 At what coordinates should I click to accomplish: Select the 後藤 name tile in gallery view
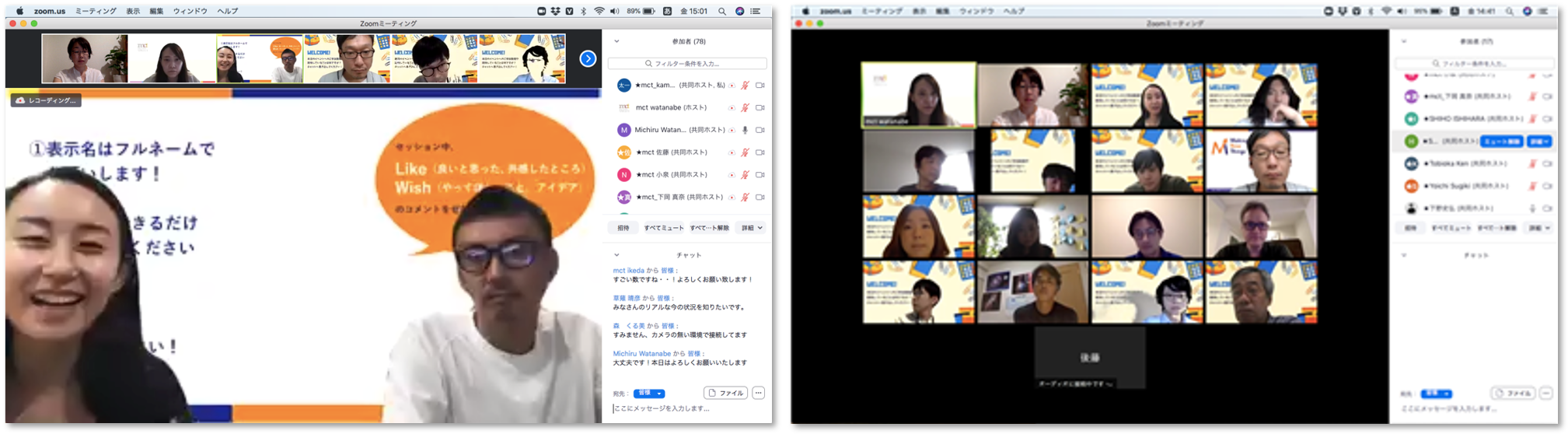(x=1089, y=358)
